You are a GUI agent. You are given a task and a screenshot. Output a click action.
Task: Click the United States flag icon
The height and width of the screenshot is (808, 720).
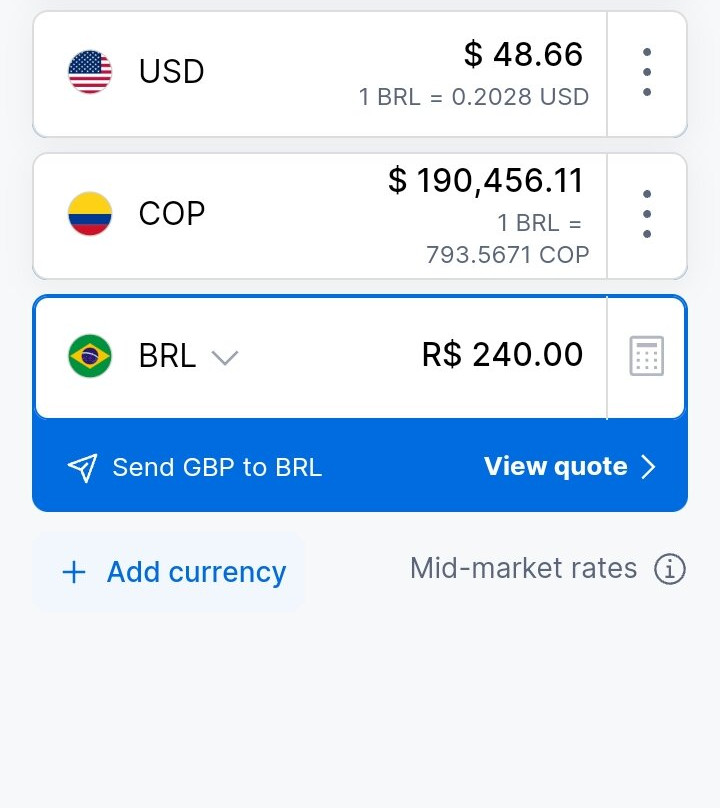(90, 72)
